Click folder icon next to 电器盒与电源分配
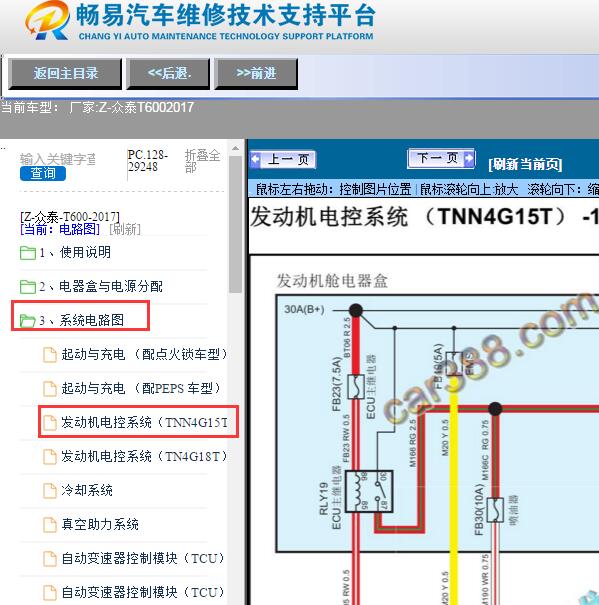This screenshot has height=605, width=599. [x=28, y=287]
